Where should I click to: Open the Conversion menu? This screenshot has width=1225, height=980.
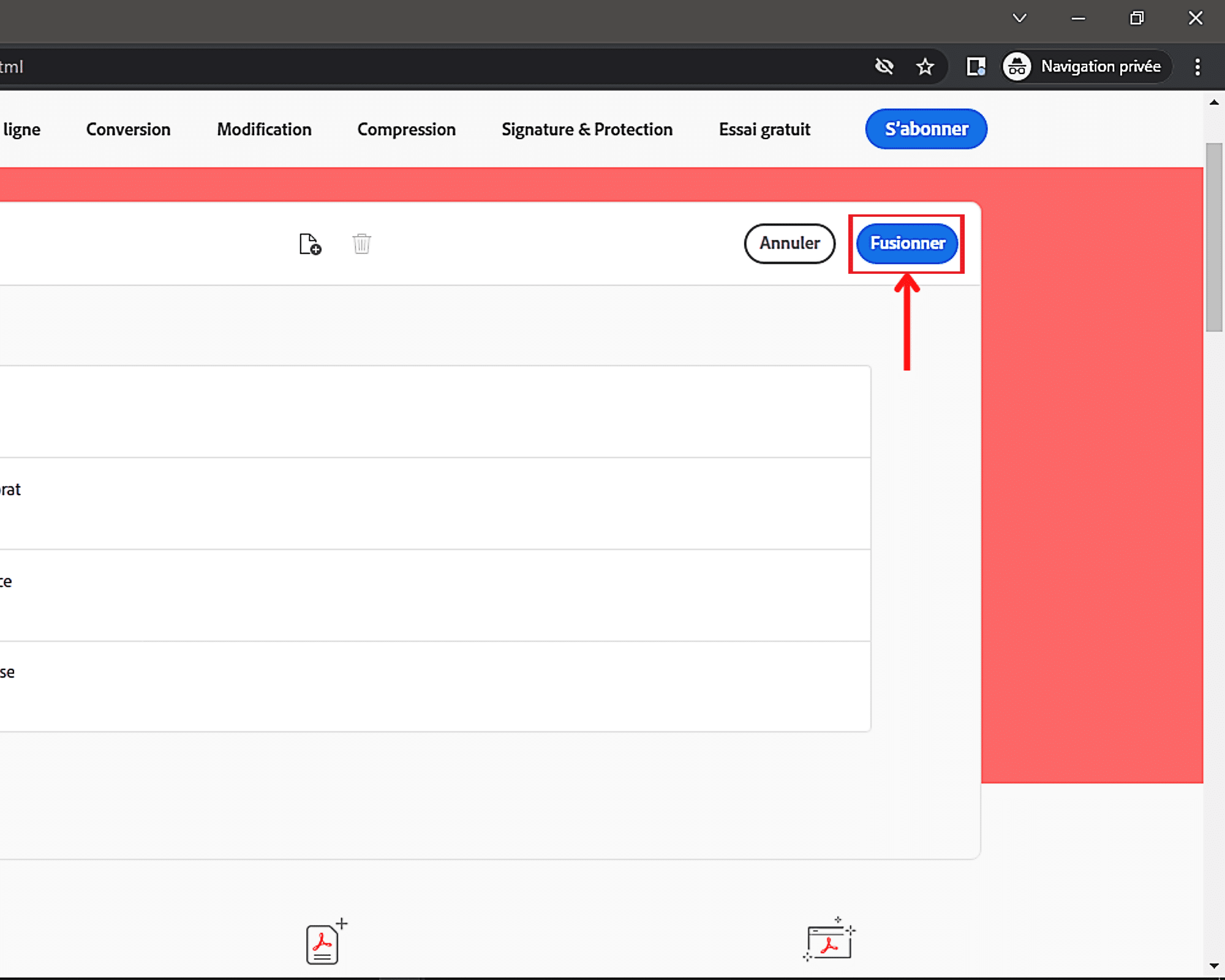pos(128,129)
